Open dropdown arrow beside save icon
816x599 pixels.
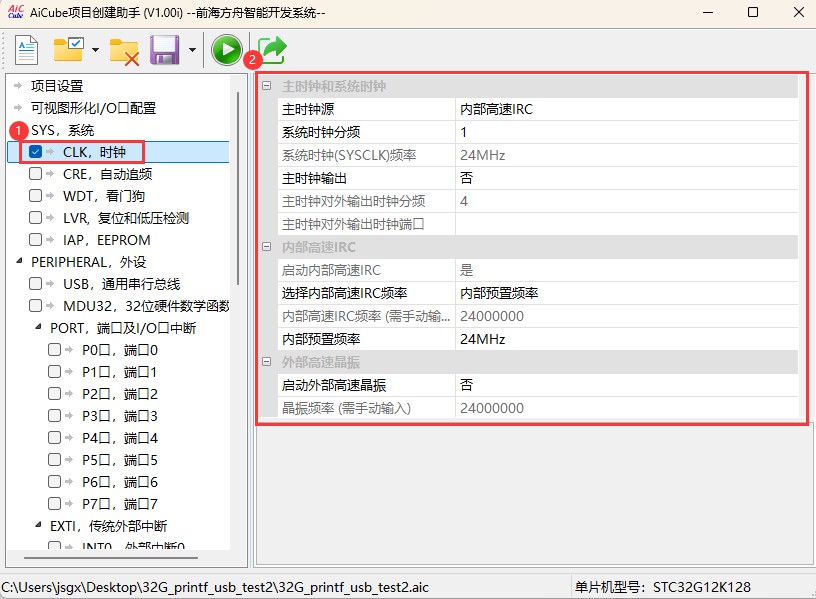193,50
